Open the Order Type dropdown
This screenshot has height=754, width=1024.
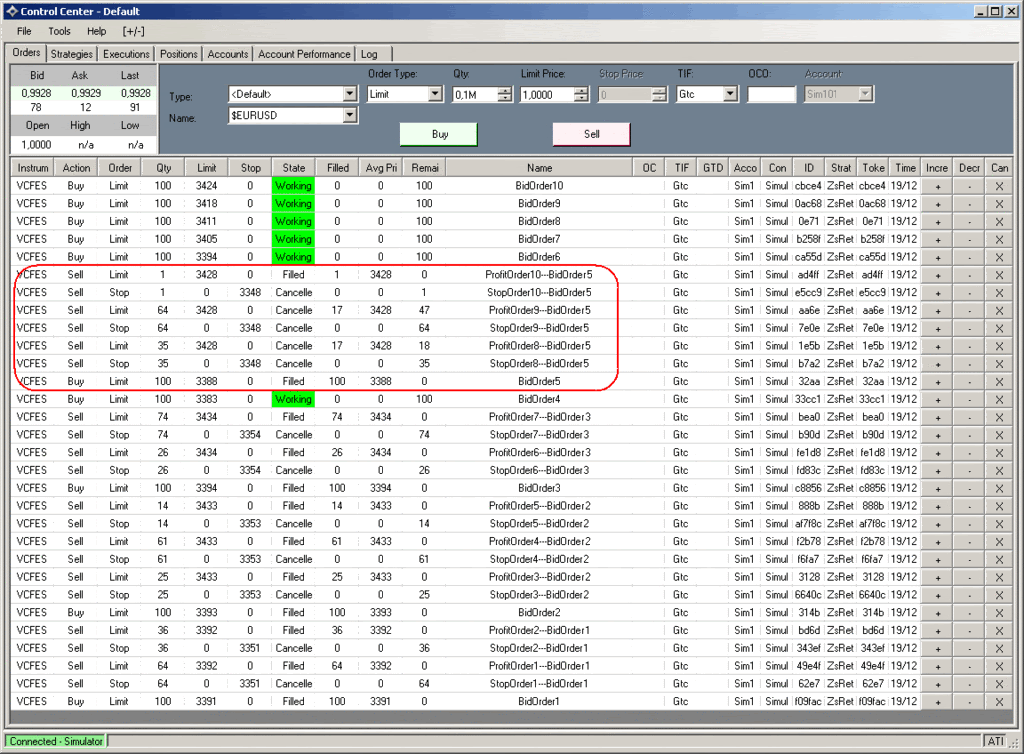tap(435, 94)
